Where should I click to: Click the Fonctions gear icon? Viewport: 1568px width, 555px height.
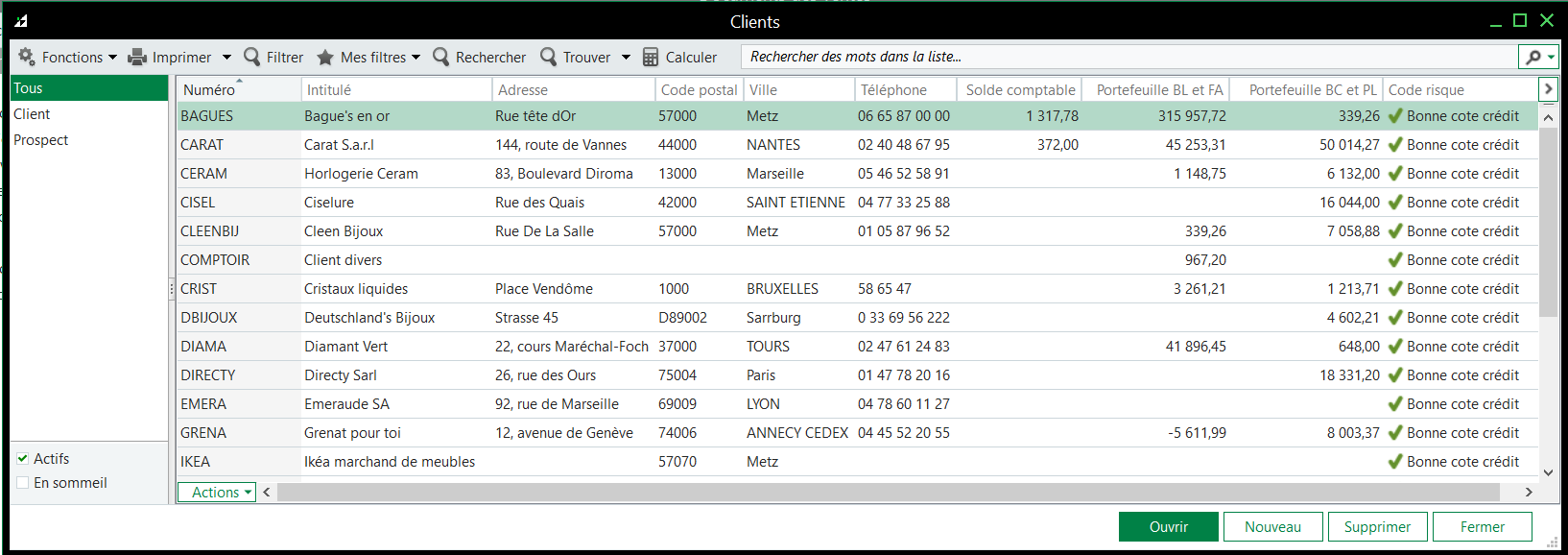pos(27,57)
